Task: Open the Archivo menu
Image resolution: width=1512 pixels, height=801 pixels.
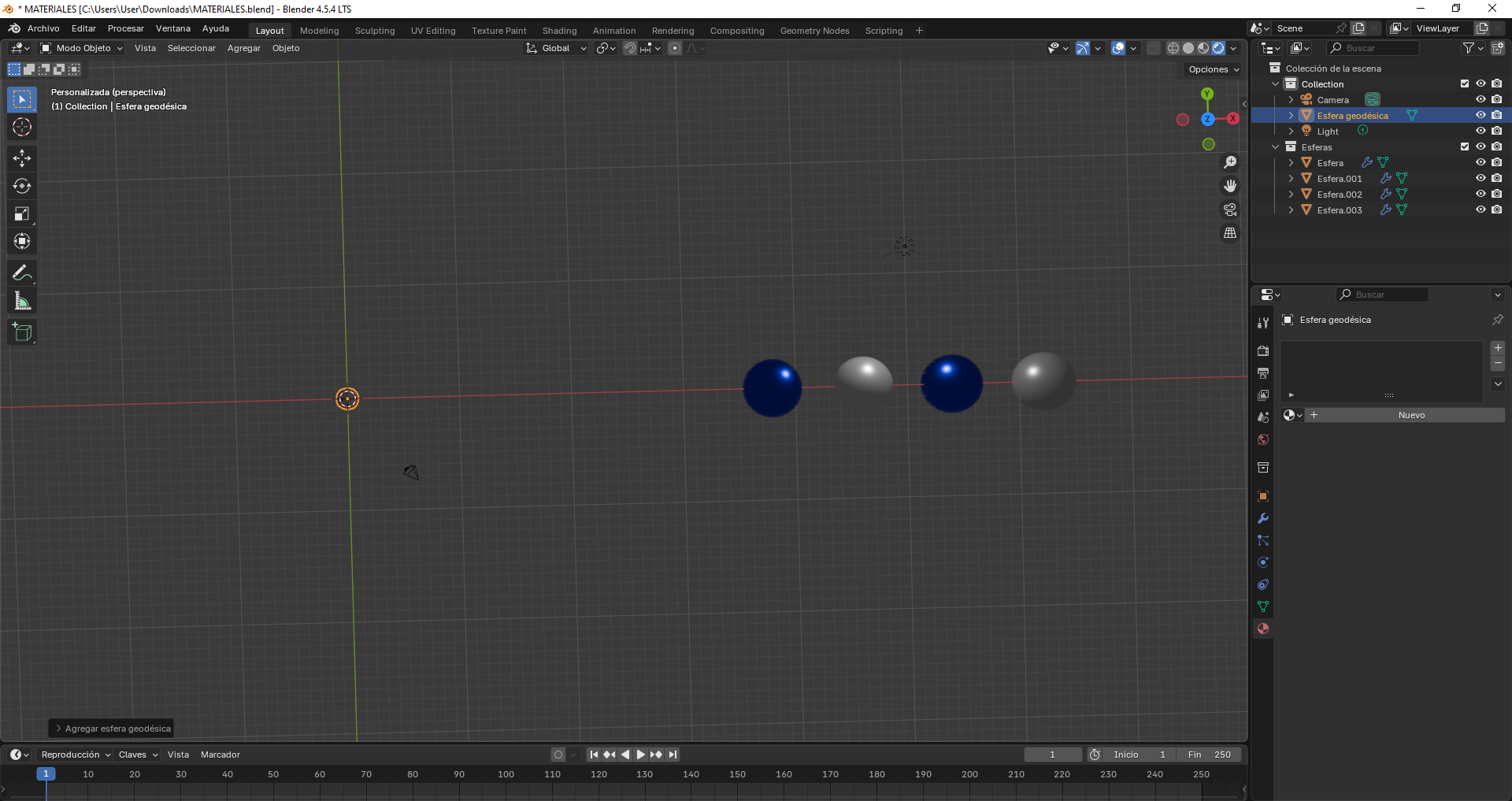Action: coord(43,28)
